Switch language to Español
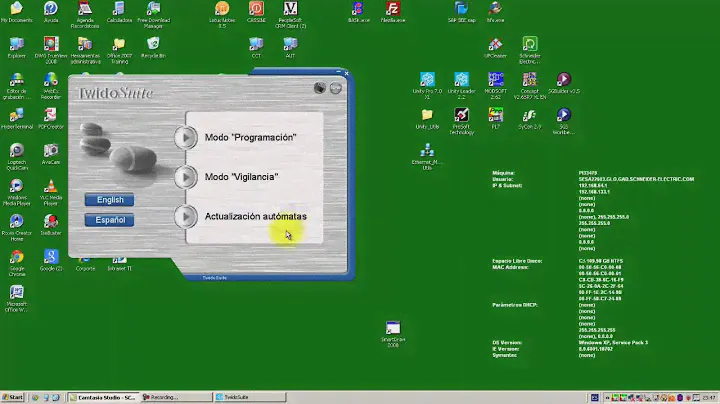The height and width of the screenshot is (404, 720). (x=110, y=220)
